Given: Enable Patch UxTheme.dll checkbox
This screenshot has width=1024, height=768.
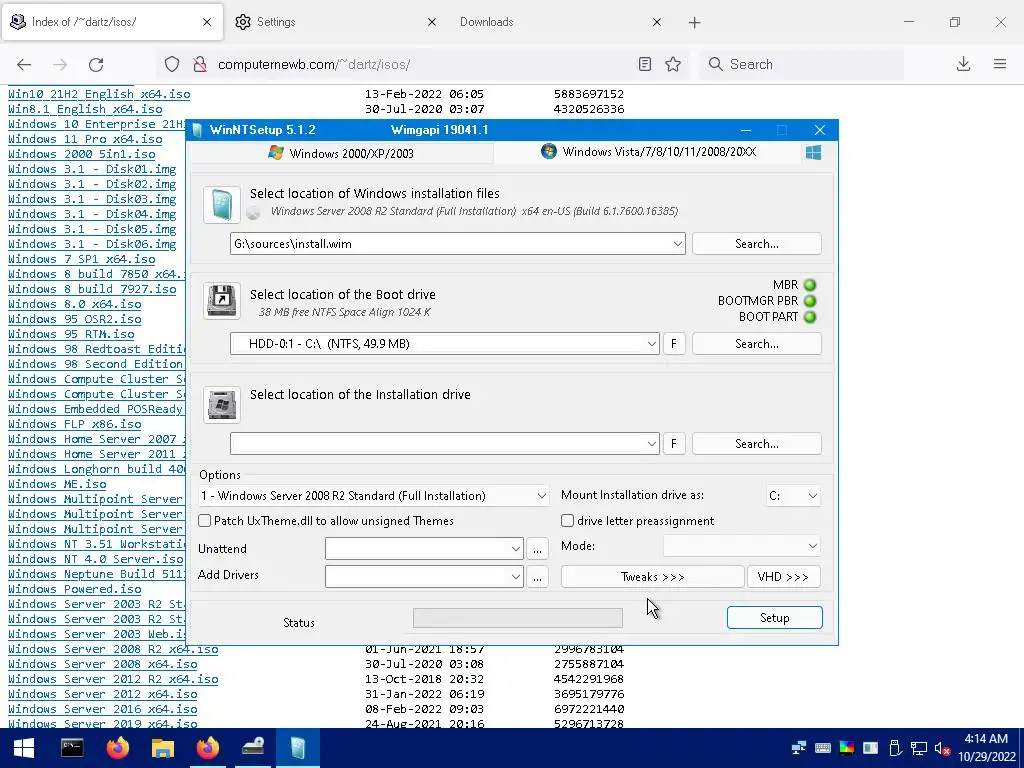Looking at the screenshot, I should click(x=204, y=520).
